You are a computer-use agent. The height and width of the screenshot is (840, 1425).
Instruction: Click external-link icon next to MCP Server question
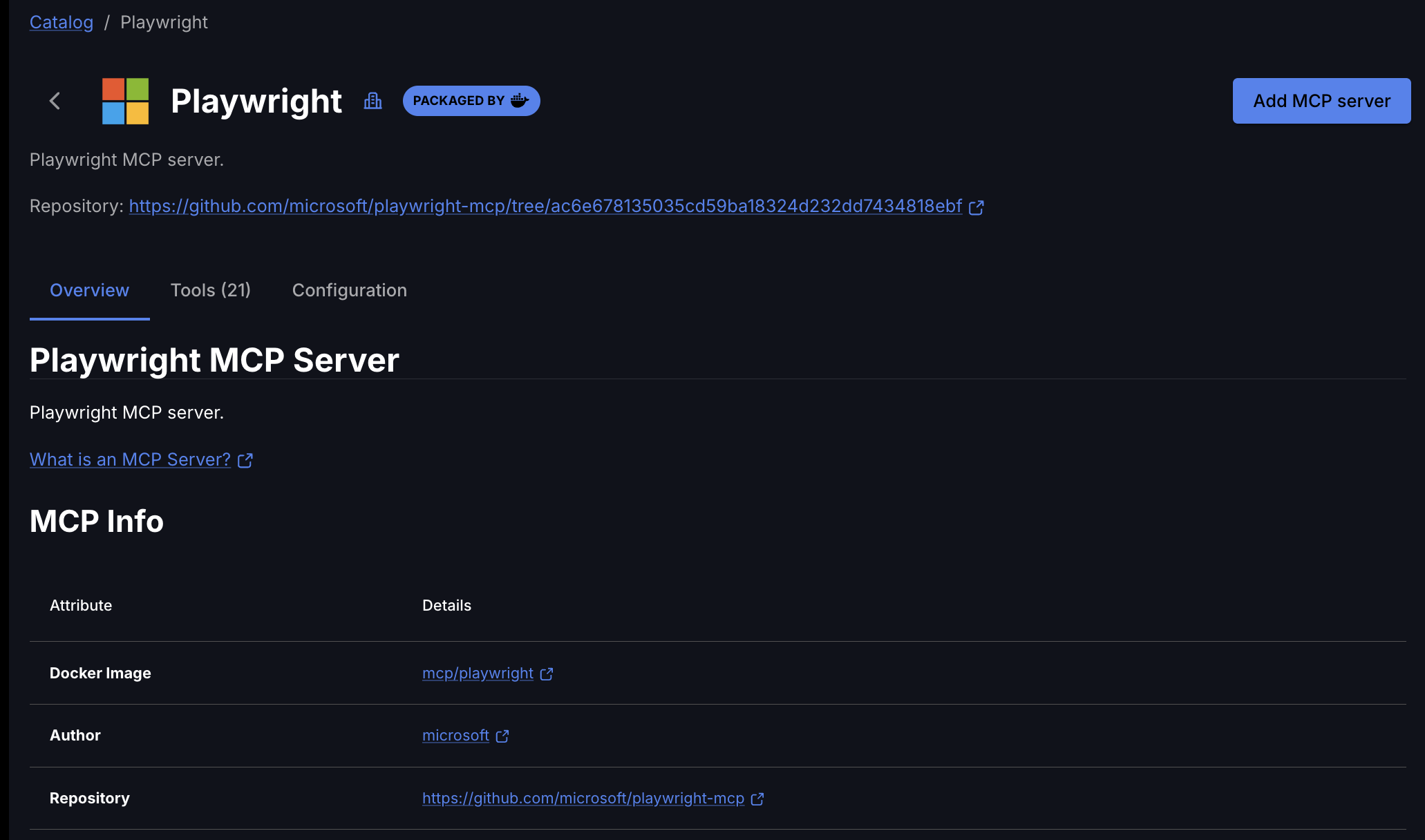[245, 461]
